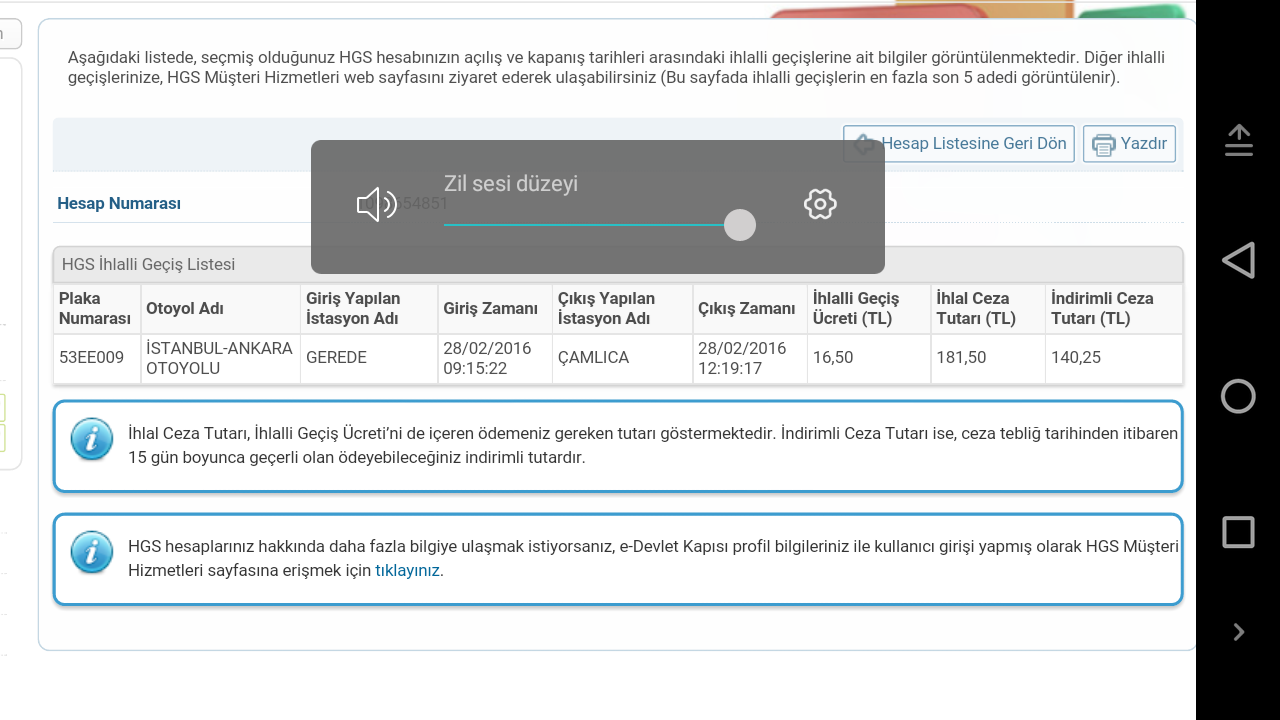The height and width of the screenshot is (720, 1280).
Task: Select plate number 53EE009 cell
Action: point(97,358)
